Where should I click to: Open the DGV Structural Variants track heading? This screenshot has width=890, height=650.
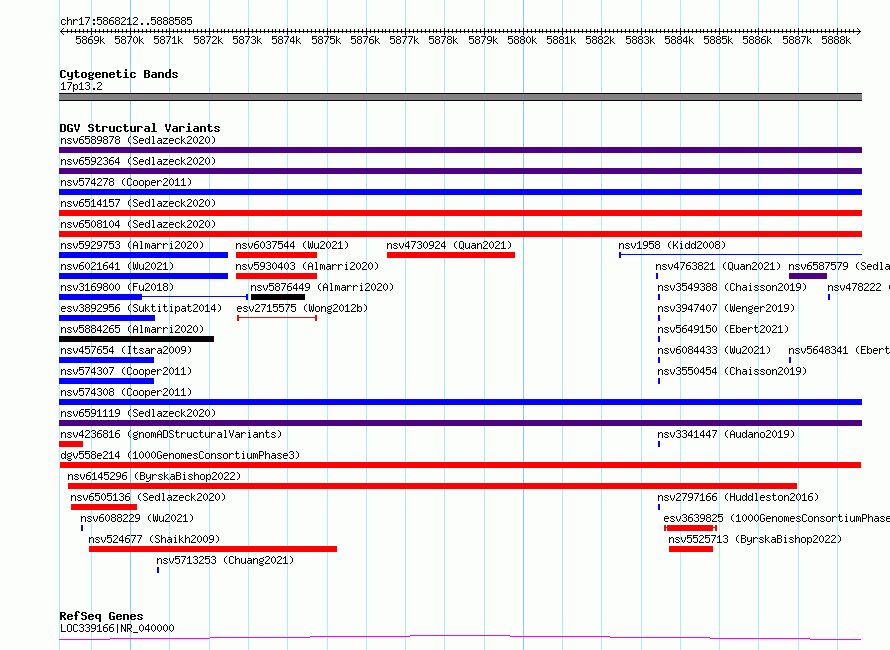coord(140,128)
